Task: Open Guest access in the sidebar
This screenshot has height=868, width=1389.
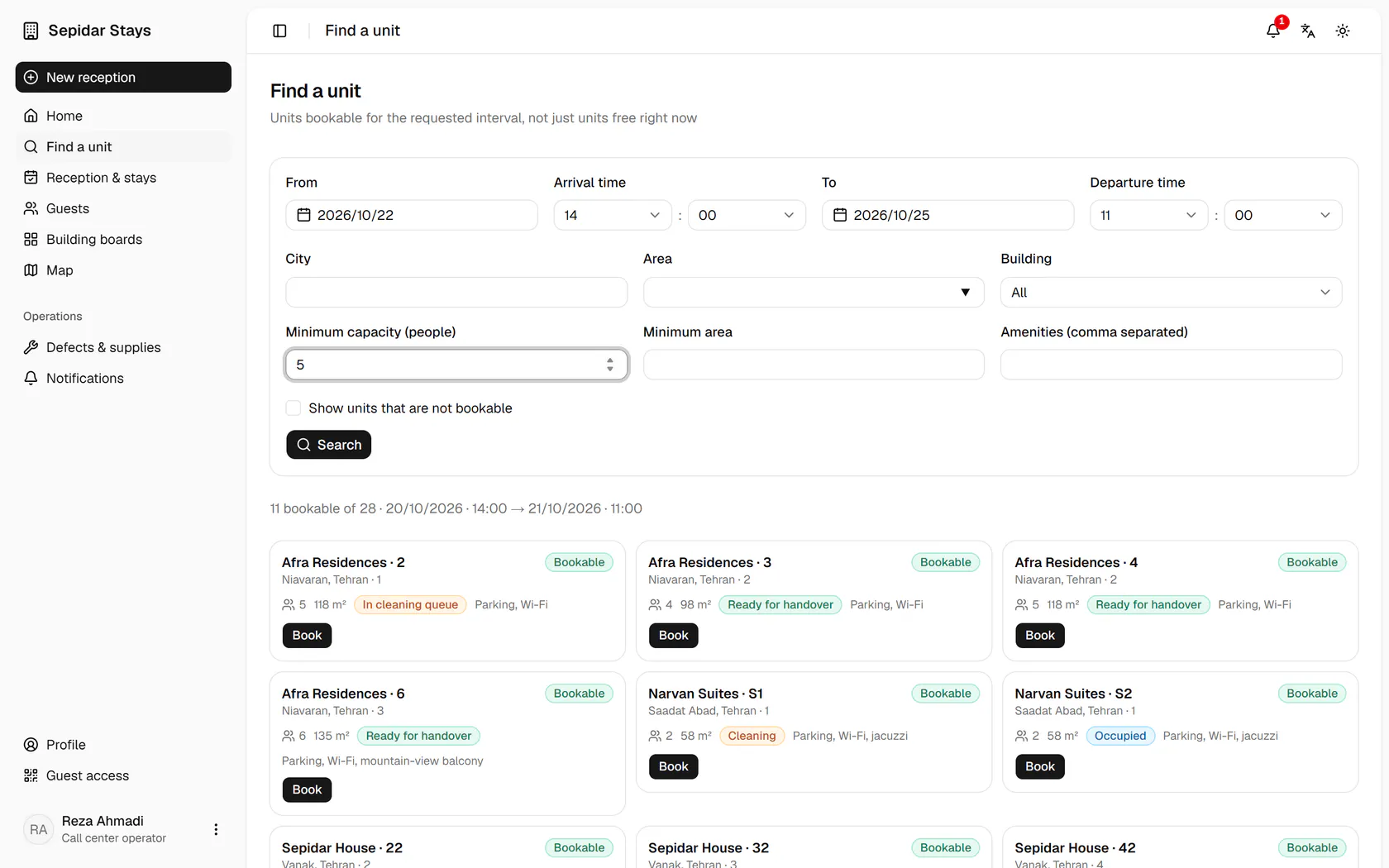Action: coord(123,775)
